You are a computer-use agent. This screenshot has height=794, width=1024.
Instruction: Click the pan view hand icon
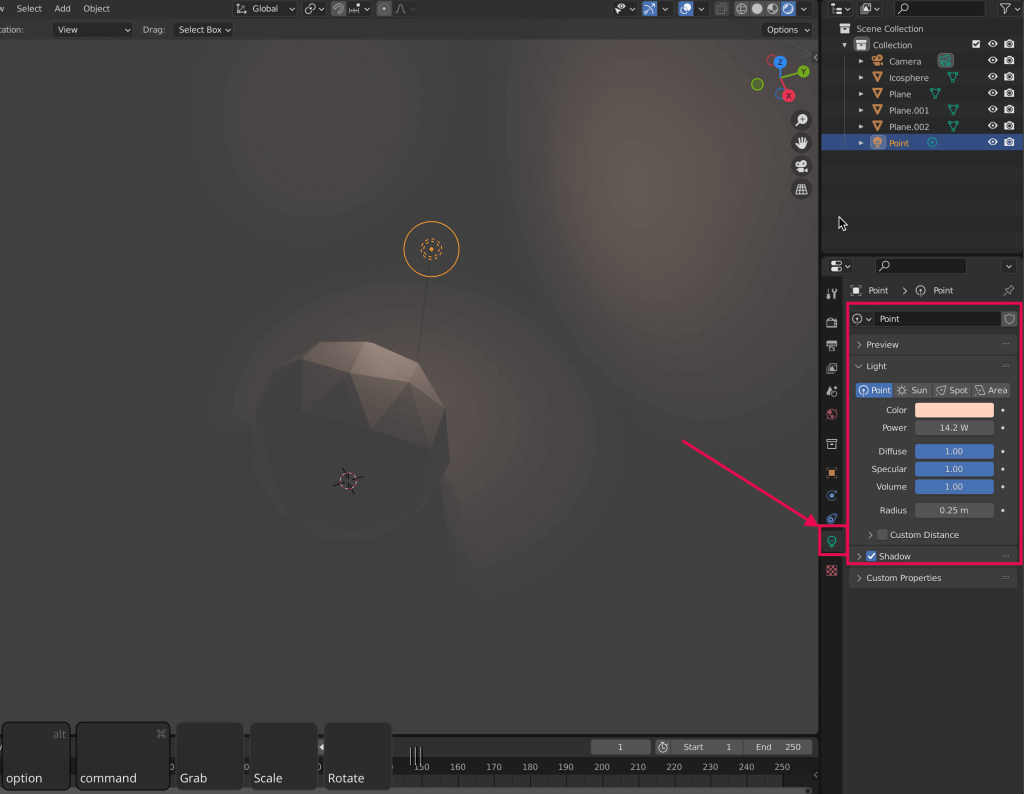[801, 143]
